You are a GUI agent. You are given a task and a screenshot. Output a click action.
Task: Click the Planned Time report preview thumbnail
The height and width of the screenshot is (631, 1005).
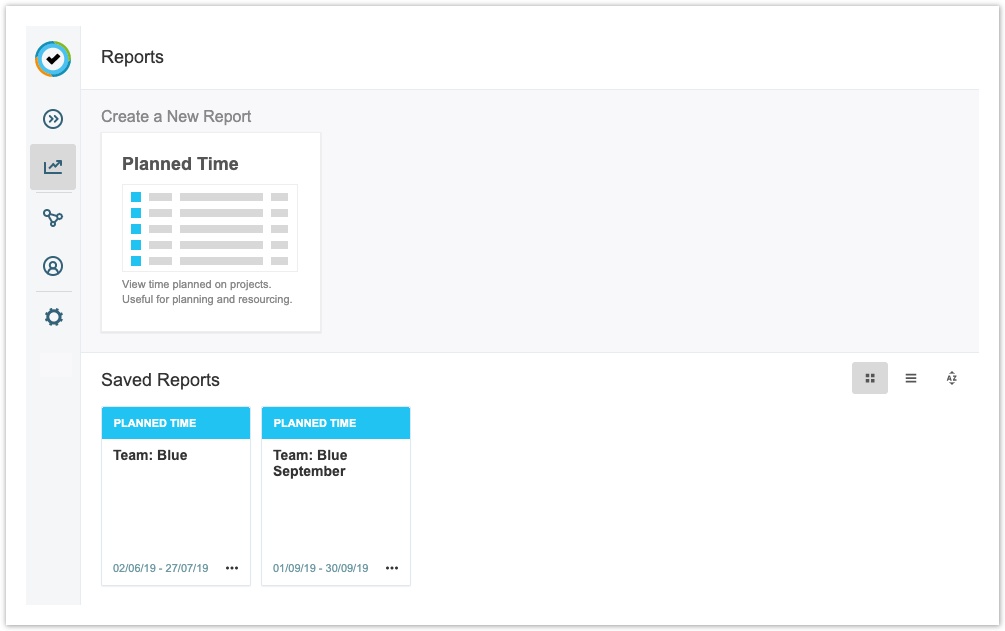pyautogui.click(x=210, y=228)
